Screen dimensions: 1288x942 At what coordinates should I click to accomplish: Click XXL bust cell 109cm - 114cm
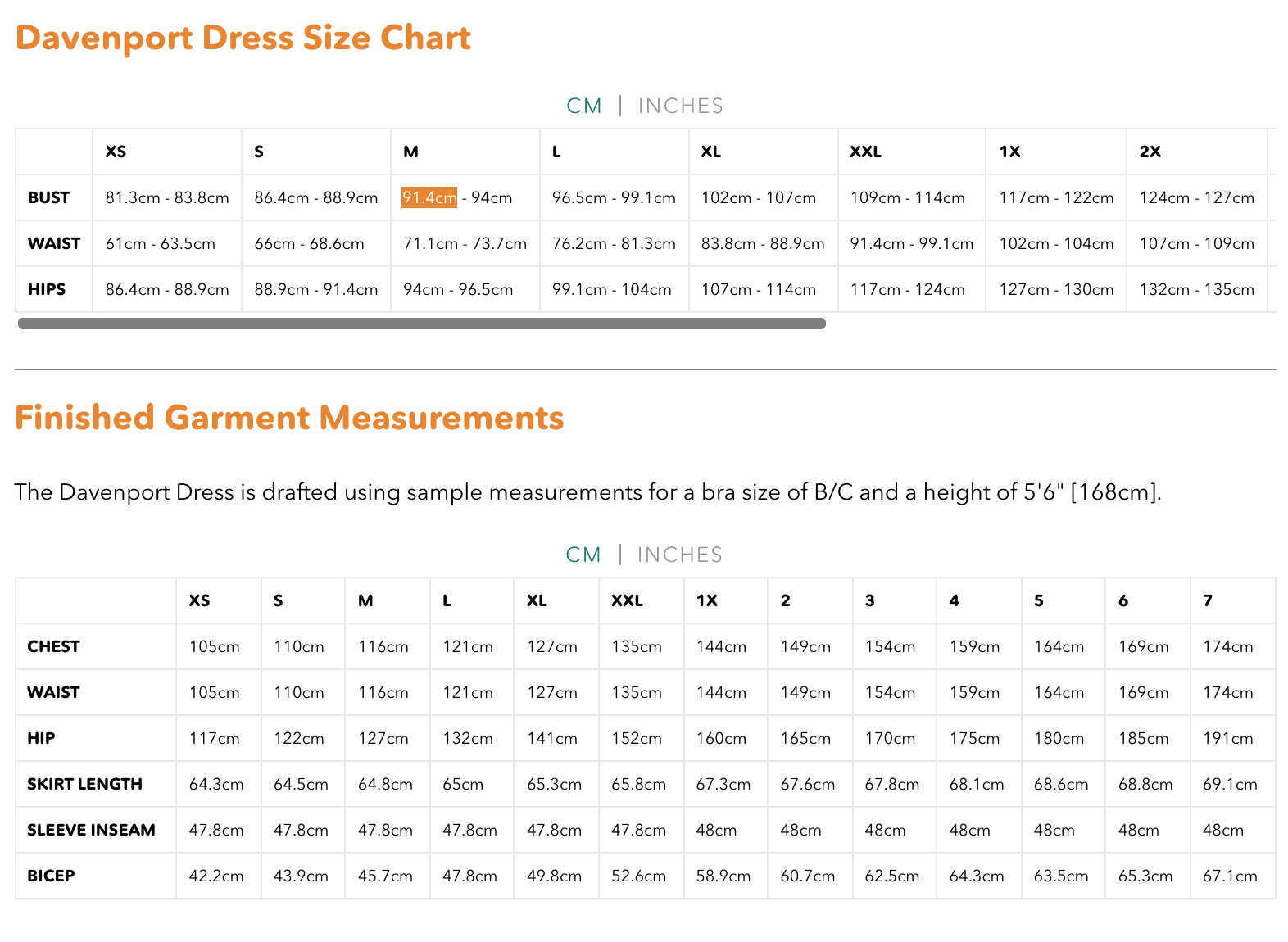pos(912,197)
